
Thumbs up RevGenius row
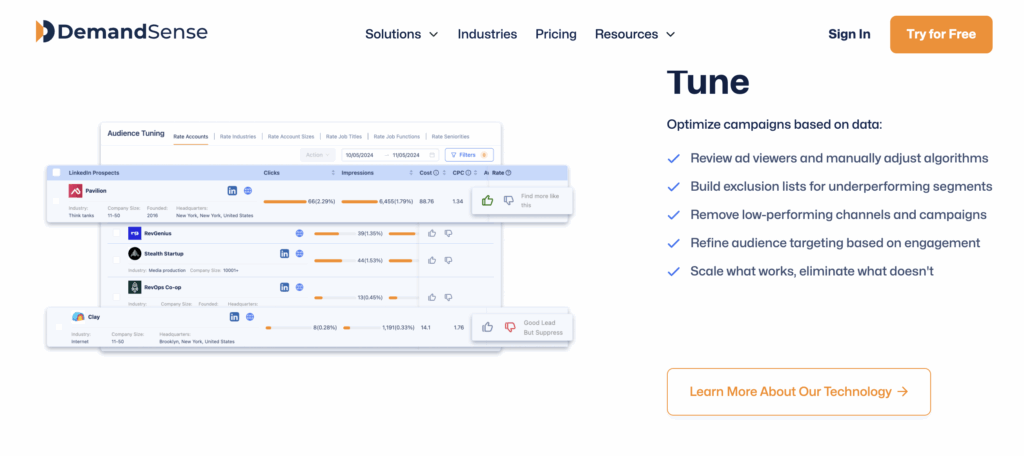click(x=432, y=233)
